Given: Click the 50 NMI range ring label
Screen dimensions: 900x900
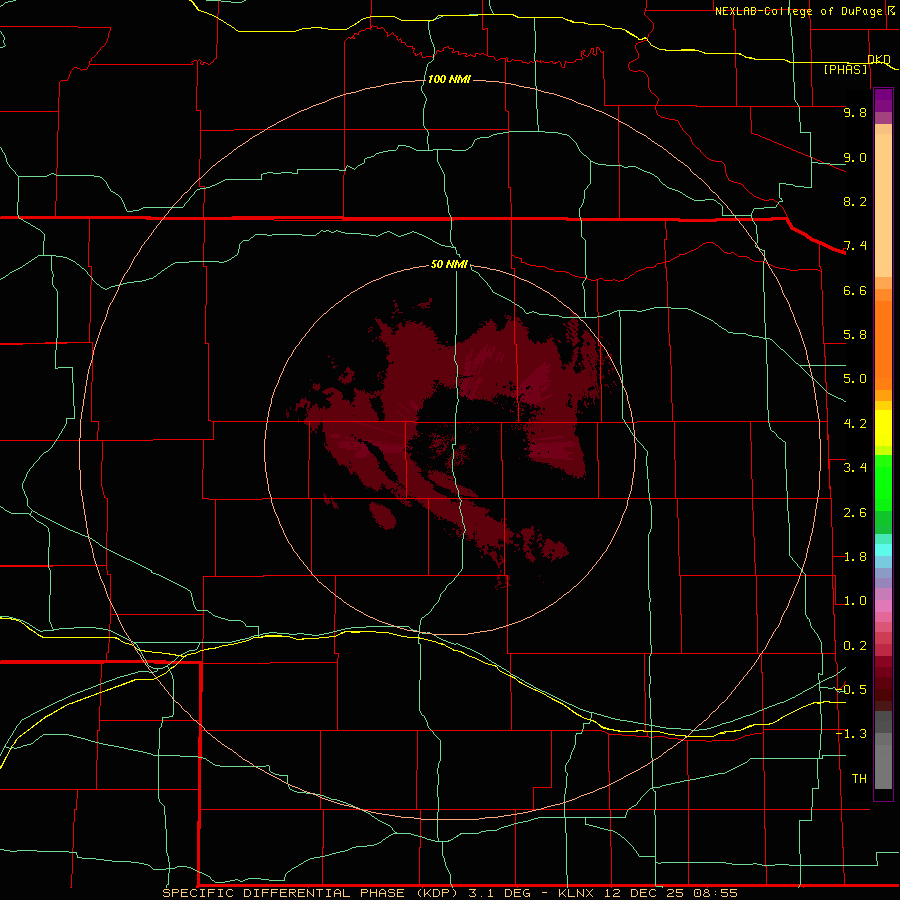Looking at the screenshot, I should click(449, 264).
